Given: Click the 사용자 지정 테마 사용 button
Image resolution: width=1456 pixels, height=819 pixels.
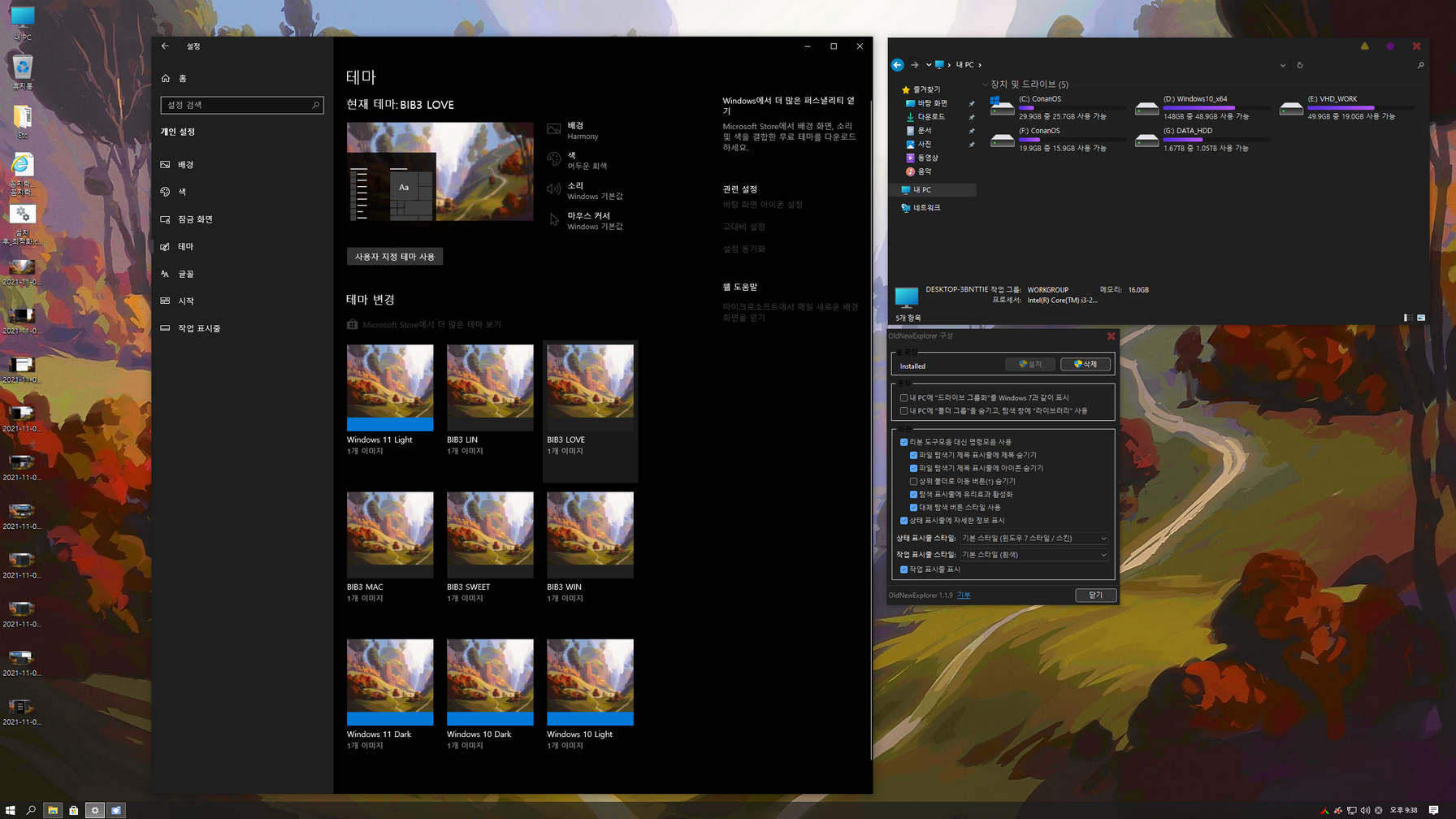Looking at the screenshot, I should pos(395,257).
